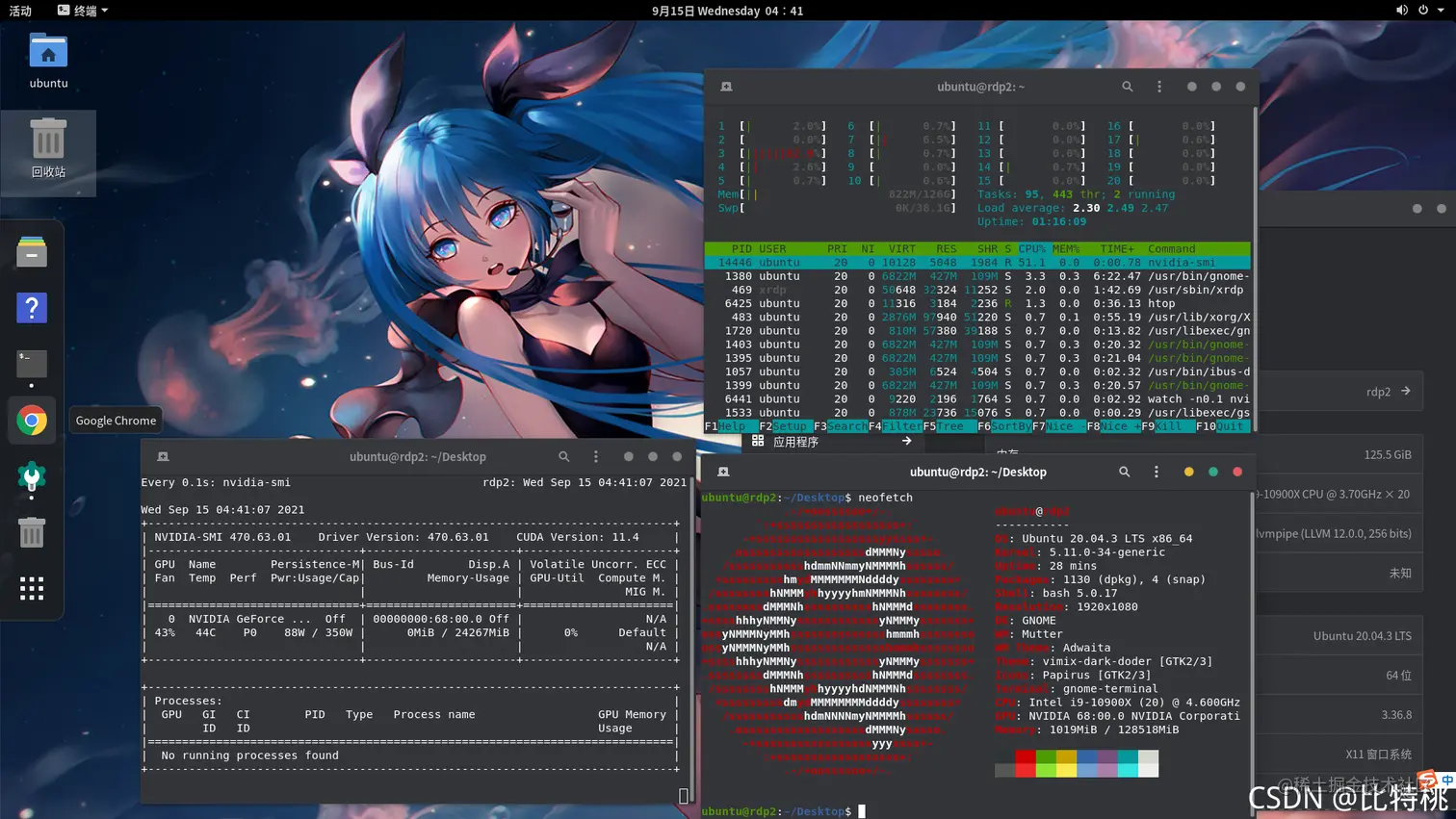Open search in the nvidia-smi terminal
The image size is (1456, 819).
point(563,456)
